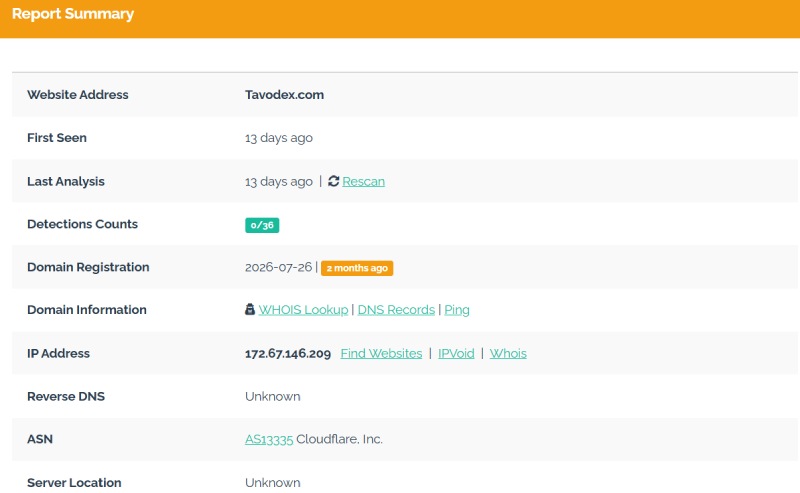Screen dimensions: 800x493
Task: Open the Find Websites link
Action: pyautogui.click(x=381, y=353)
